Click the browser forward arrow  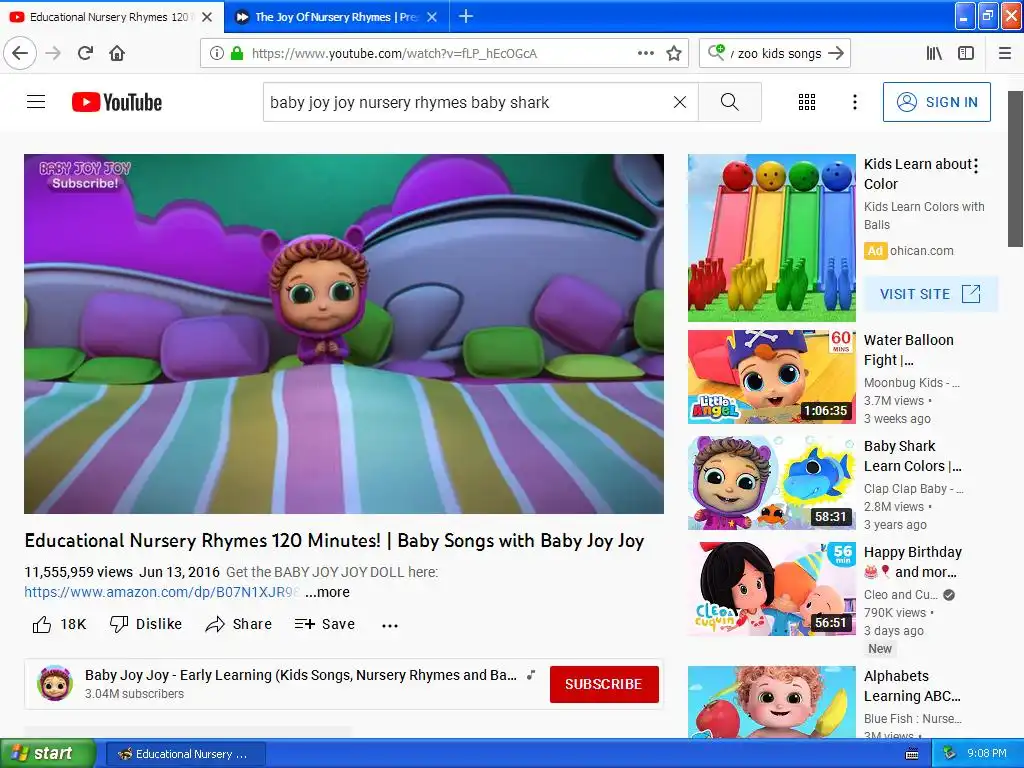click(x=53, y=53)
